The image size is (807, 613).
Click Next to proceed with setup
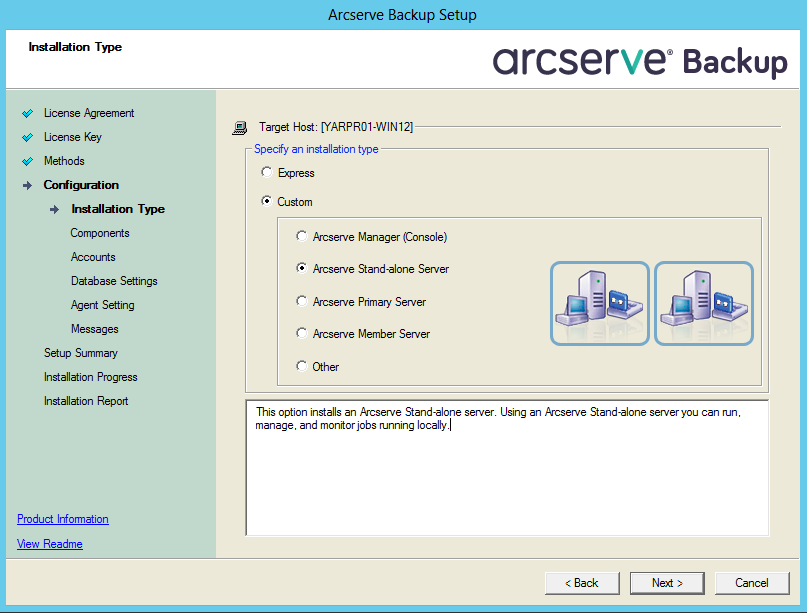point(666,583)
